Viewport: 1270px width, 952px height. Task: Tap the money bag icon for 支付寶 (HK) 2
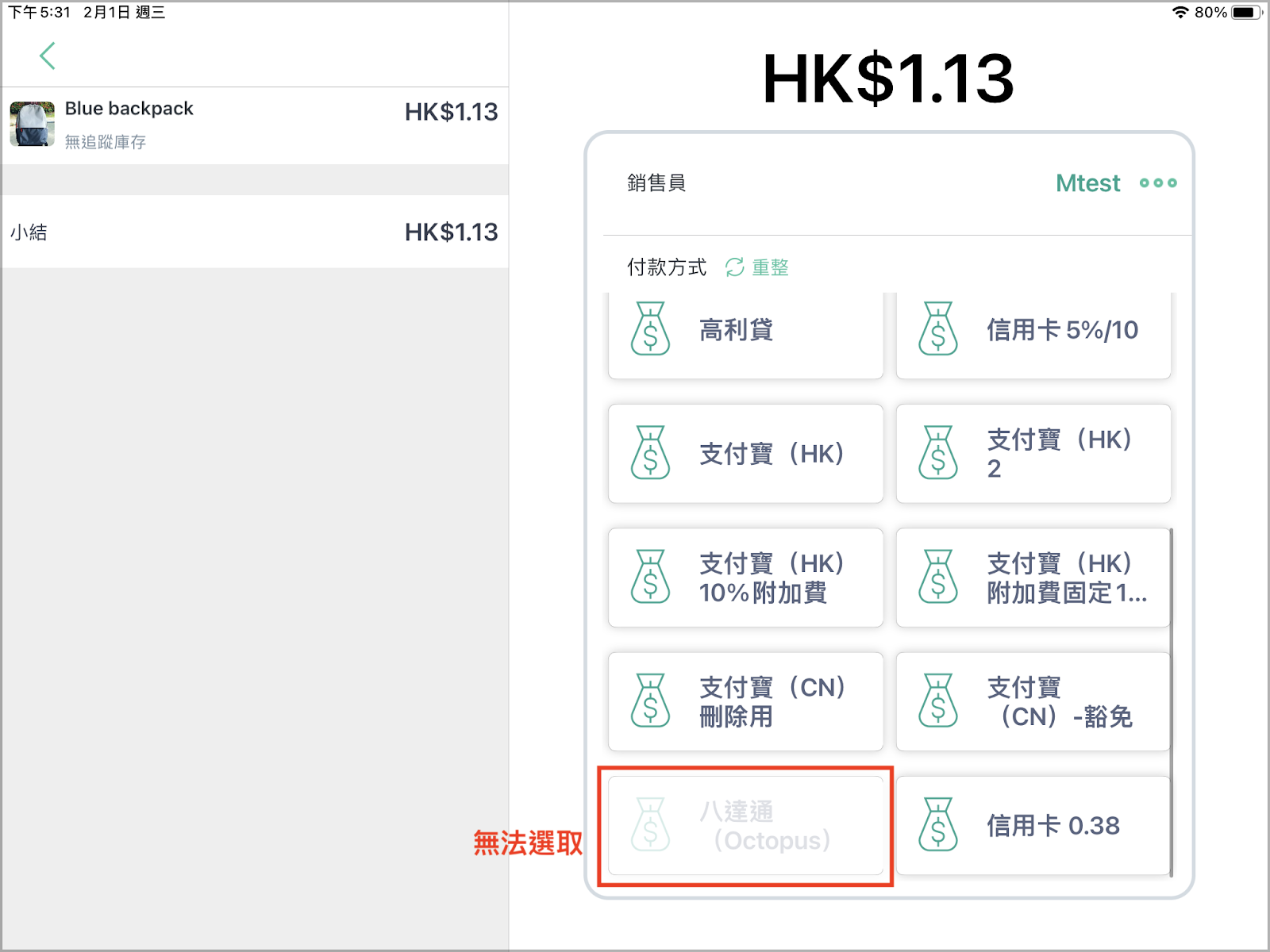point(938,453)
